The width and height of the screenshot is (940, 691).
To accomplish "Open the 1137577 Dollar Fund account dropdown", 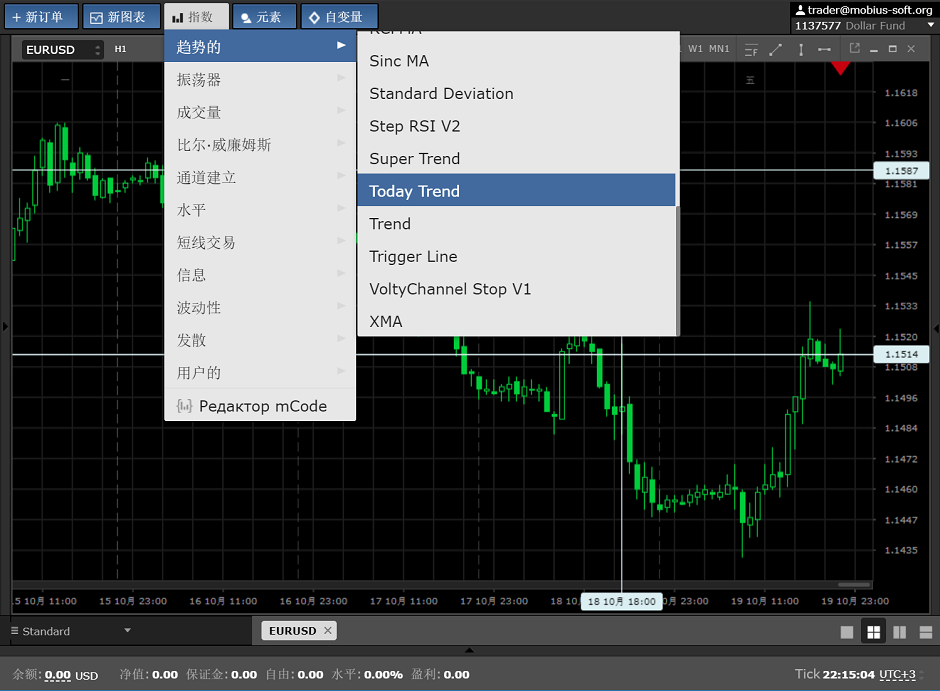I will point(864,26).
